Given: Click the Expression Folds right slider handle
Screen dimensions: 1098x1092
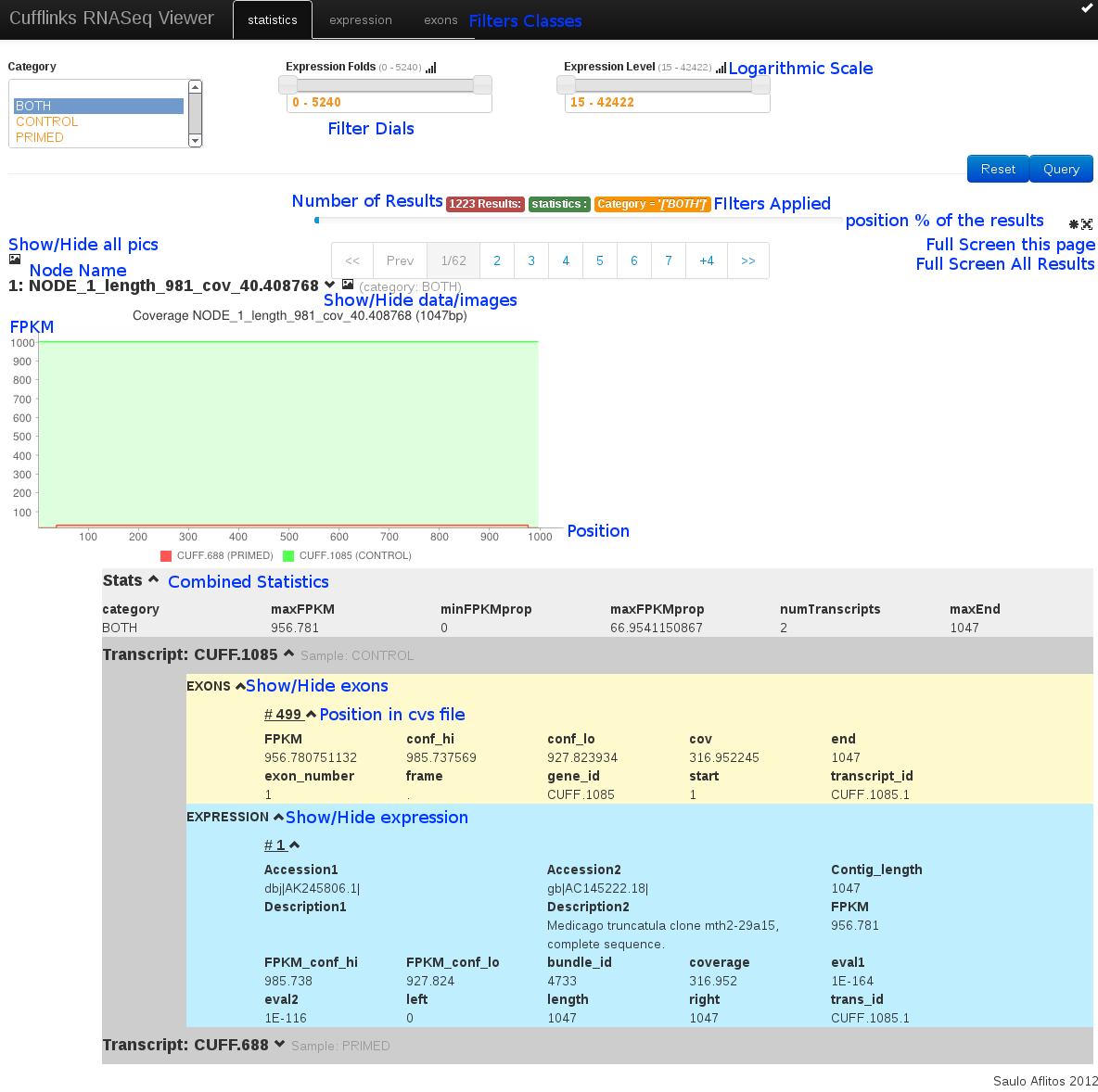Looking at the screenshot, I should [482, 84].
